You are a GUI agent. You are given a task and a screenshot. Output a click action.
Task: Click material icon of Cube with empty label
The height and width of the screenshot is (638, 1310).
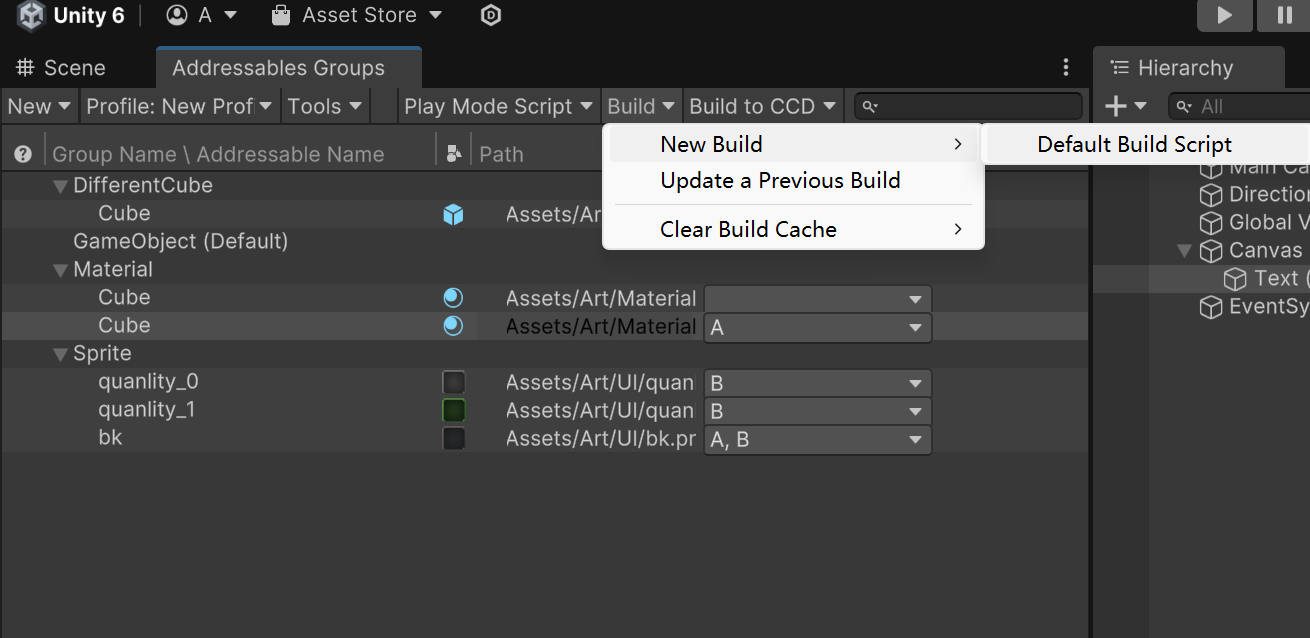pos(453,297)
